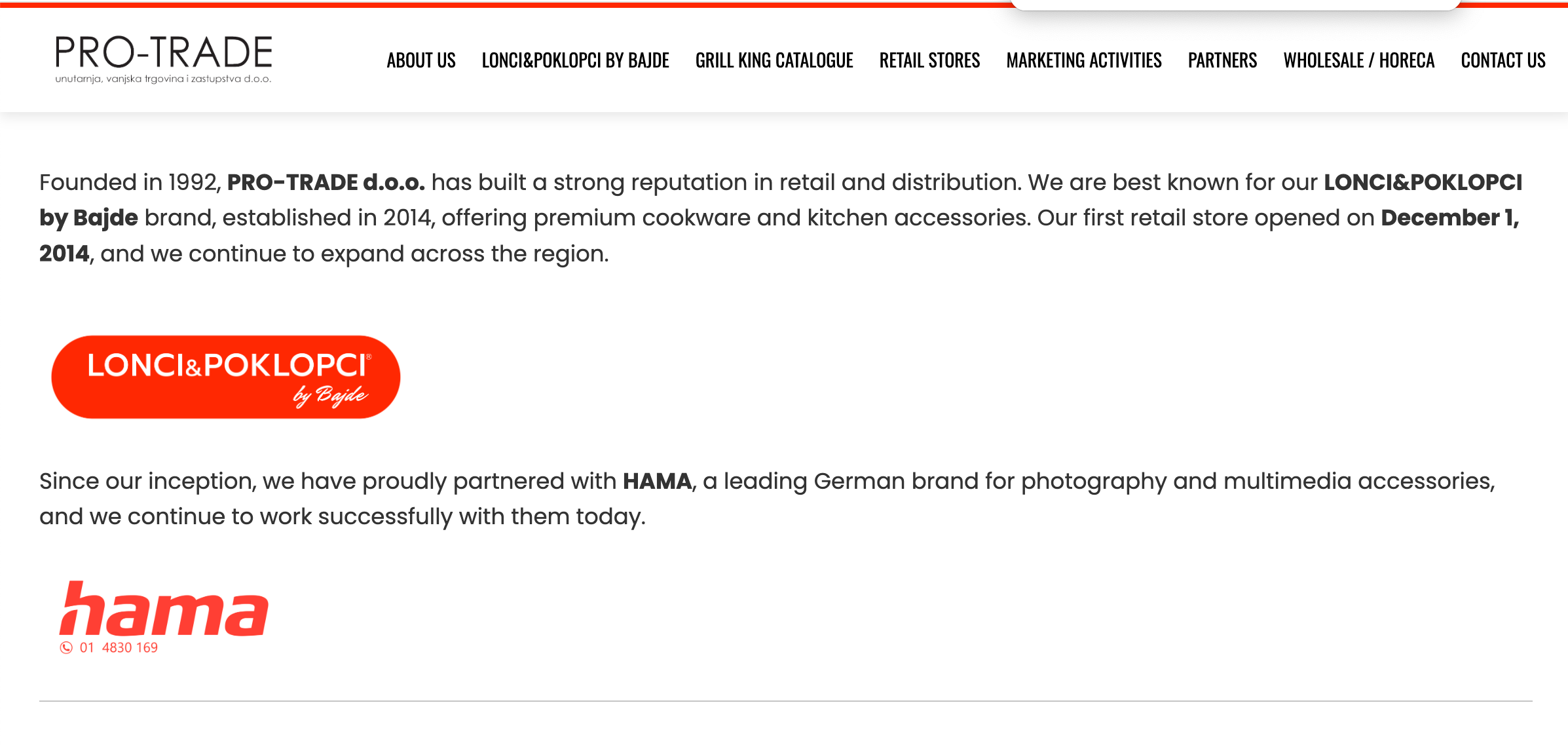Image resolution: width=1568 pixels, height=747 pixels.
Task: Click the paragraph about partnering with HAMA
Action: (x=766, y=499)
